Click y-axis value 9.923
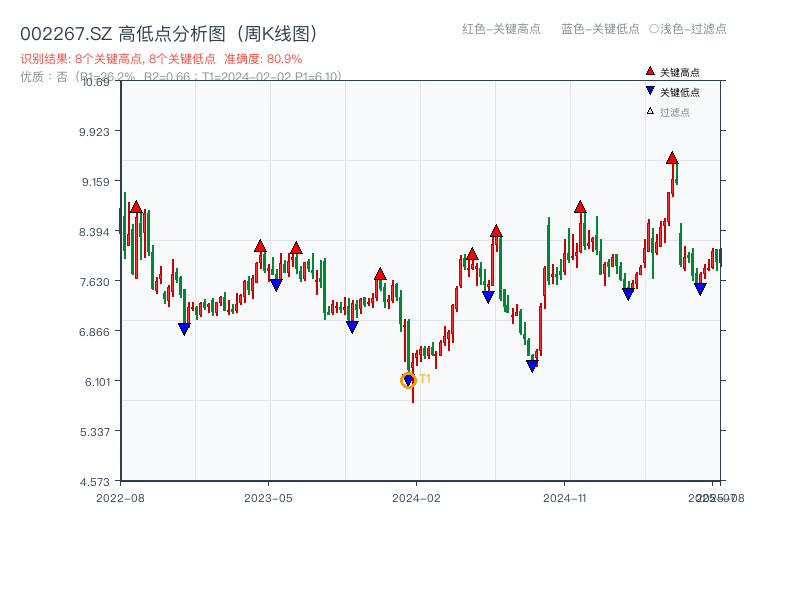Screen dimensions: 800x600 94,132
